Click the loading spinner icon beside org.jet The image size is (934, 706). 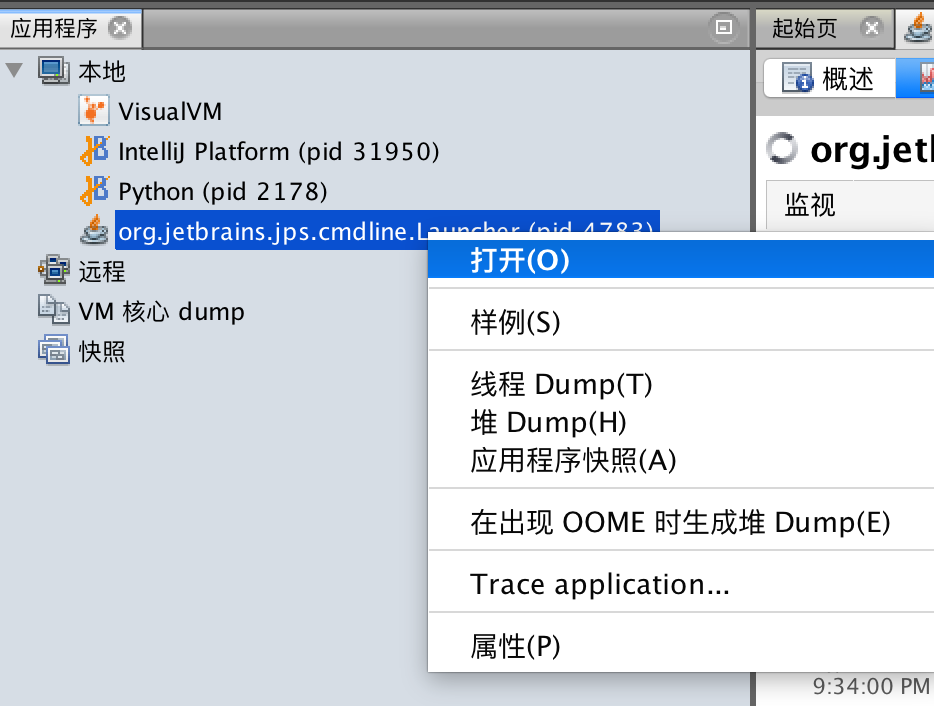pyautogui.click(x=782, y=148)
